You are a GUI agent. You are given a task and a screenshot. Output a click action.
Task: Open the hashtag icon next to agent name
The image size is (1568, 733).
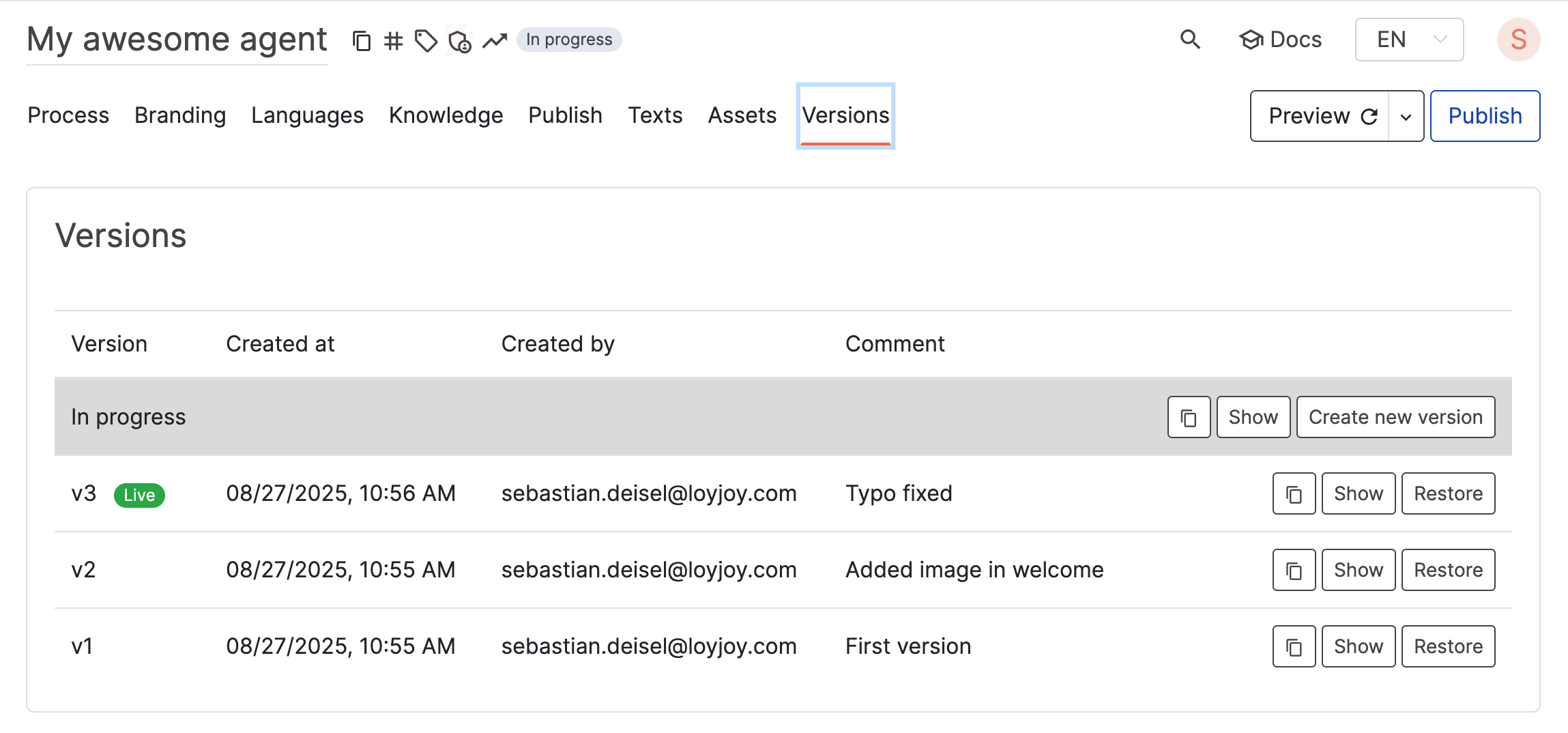[x=393, y=40]
